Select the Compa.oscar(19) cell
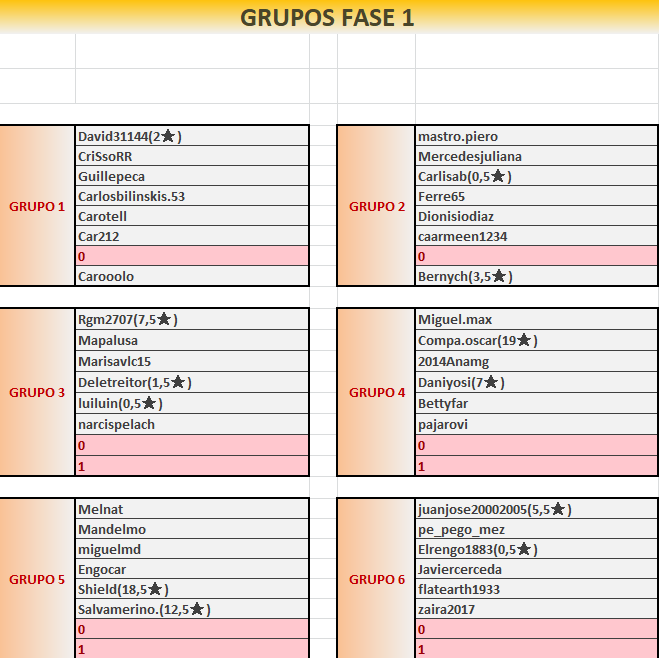The height and width of the screenshot is (658, 659). 536,341
